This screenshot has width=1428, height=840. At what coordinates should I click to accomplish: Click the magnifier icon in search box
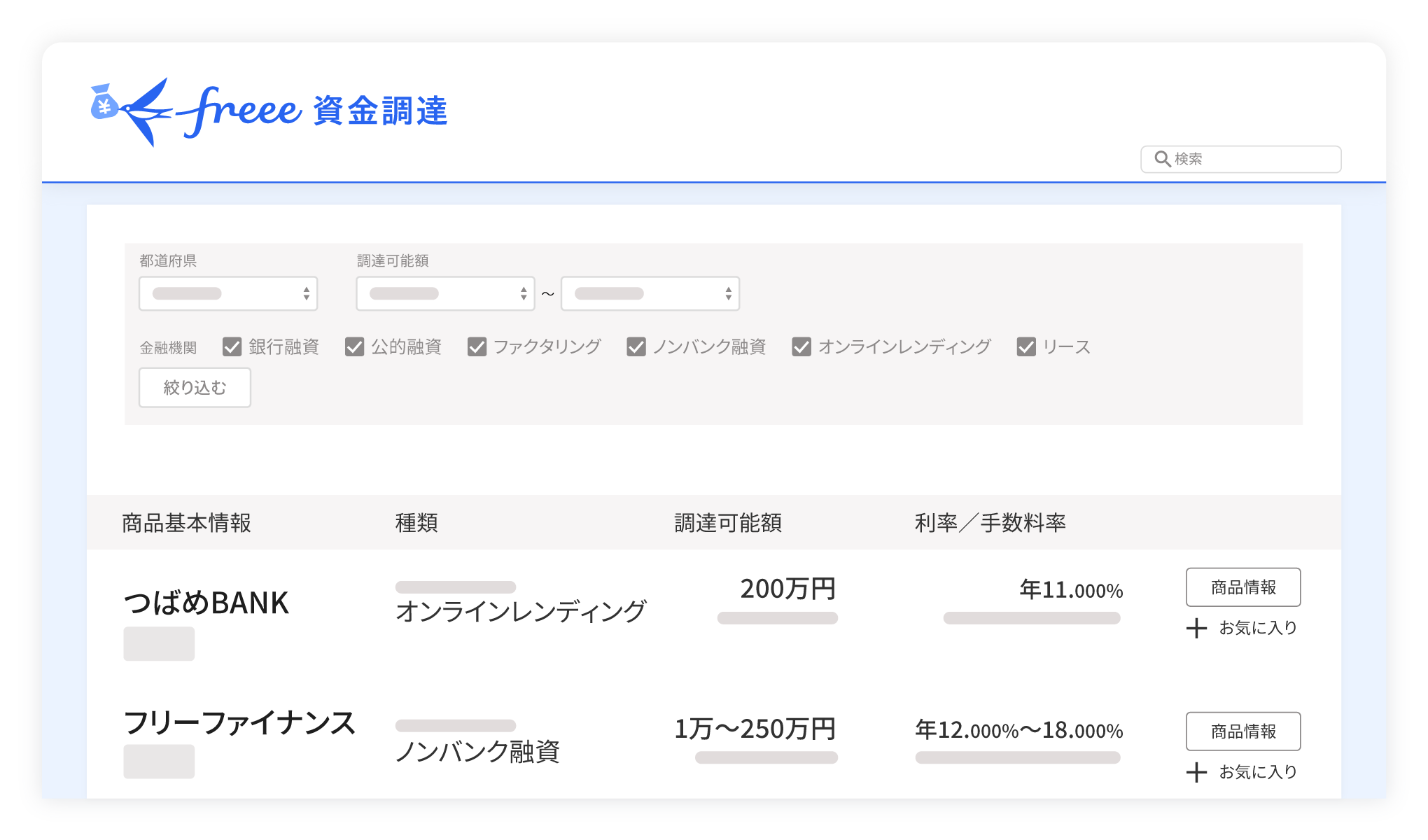[1162, 159]
